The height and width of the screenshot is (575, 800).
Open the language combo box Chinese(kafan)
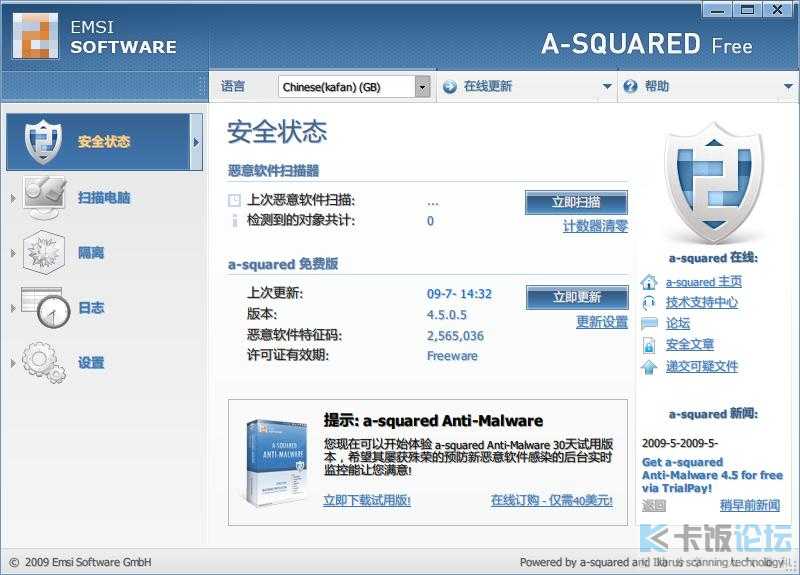pos(354,87)
